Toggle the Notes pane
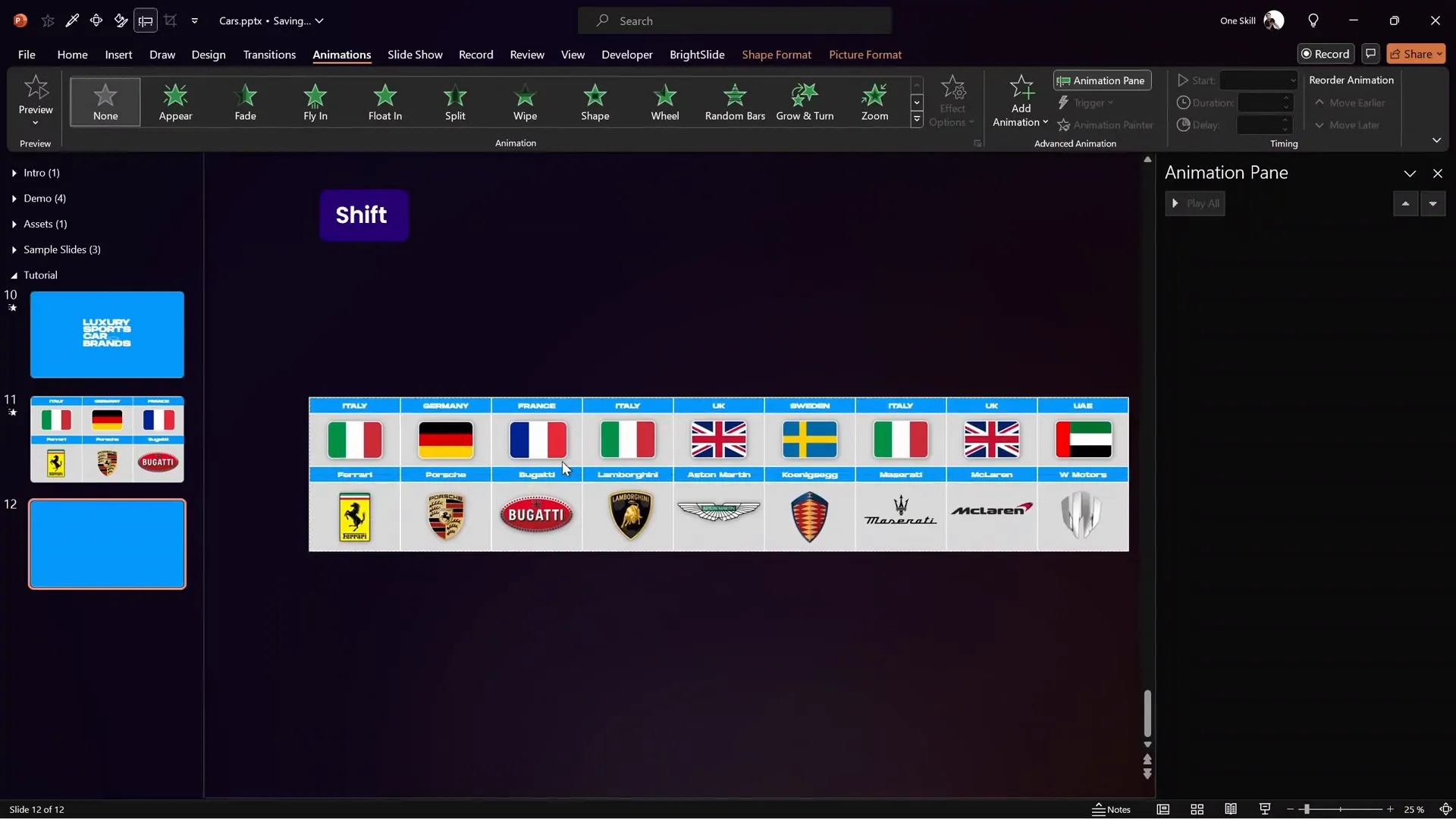 pos(1111,809)
